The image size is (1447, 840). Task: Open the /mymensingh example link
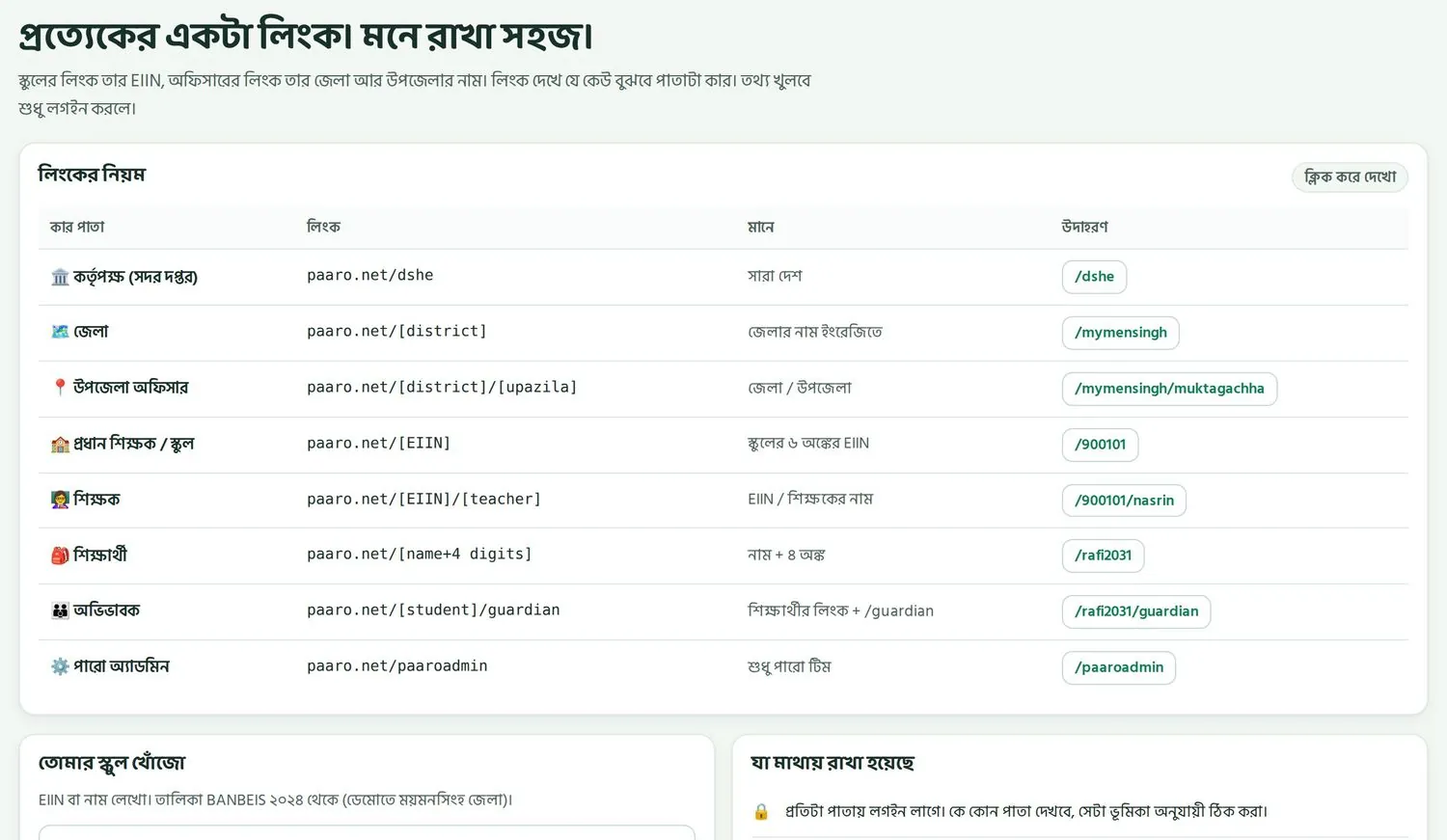1121,333
